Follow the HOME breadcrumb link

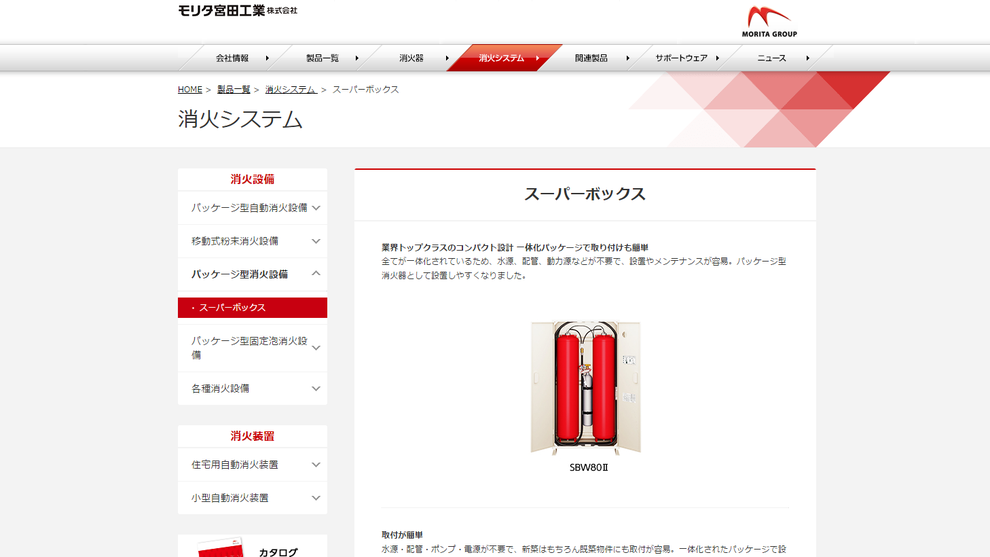[x=189, y=90]
